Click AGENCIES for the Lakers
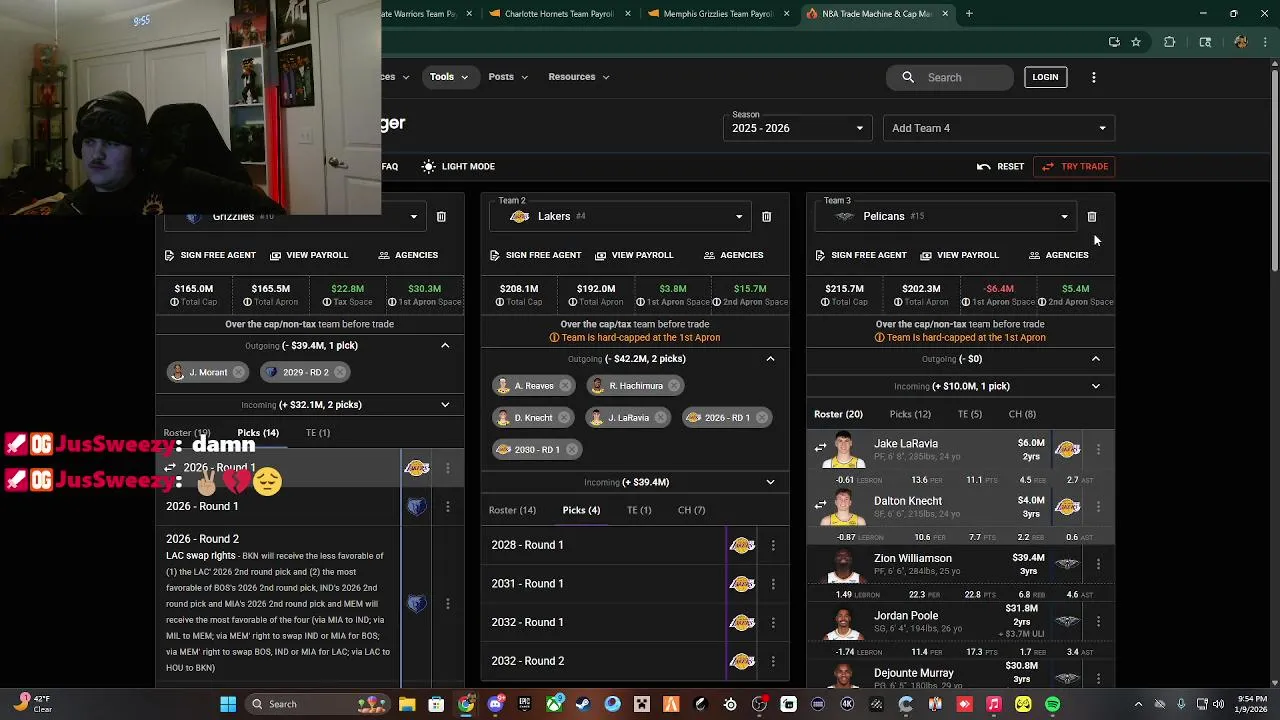The height and width of the screenshot is (720, 1280). (x=733, y=255)
